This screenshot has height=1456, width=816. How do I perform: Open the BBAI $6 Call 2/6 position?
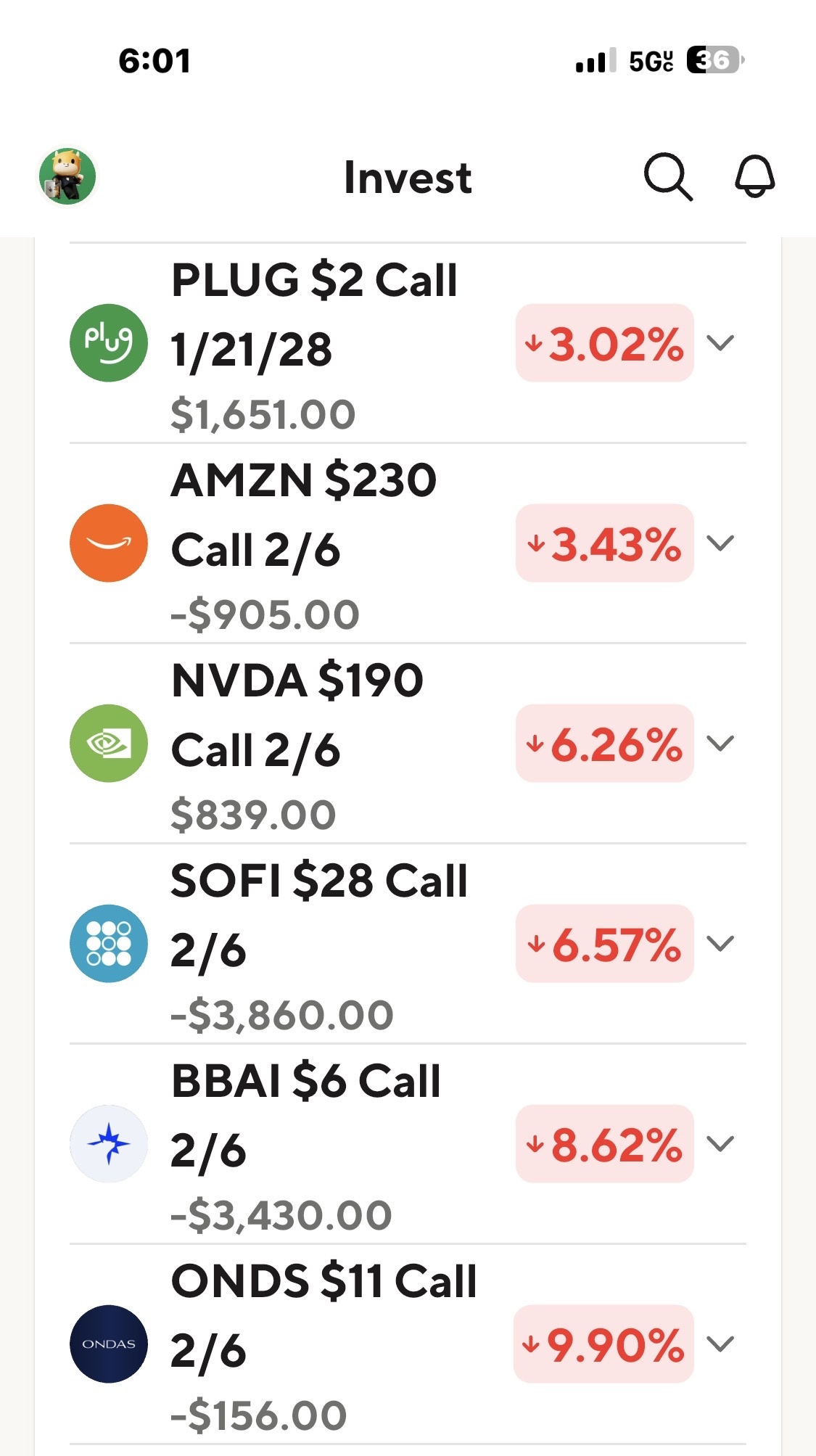pyautogui.click(x=408, y=1143)
